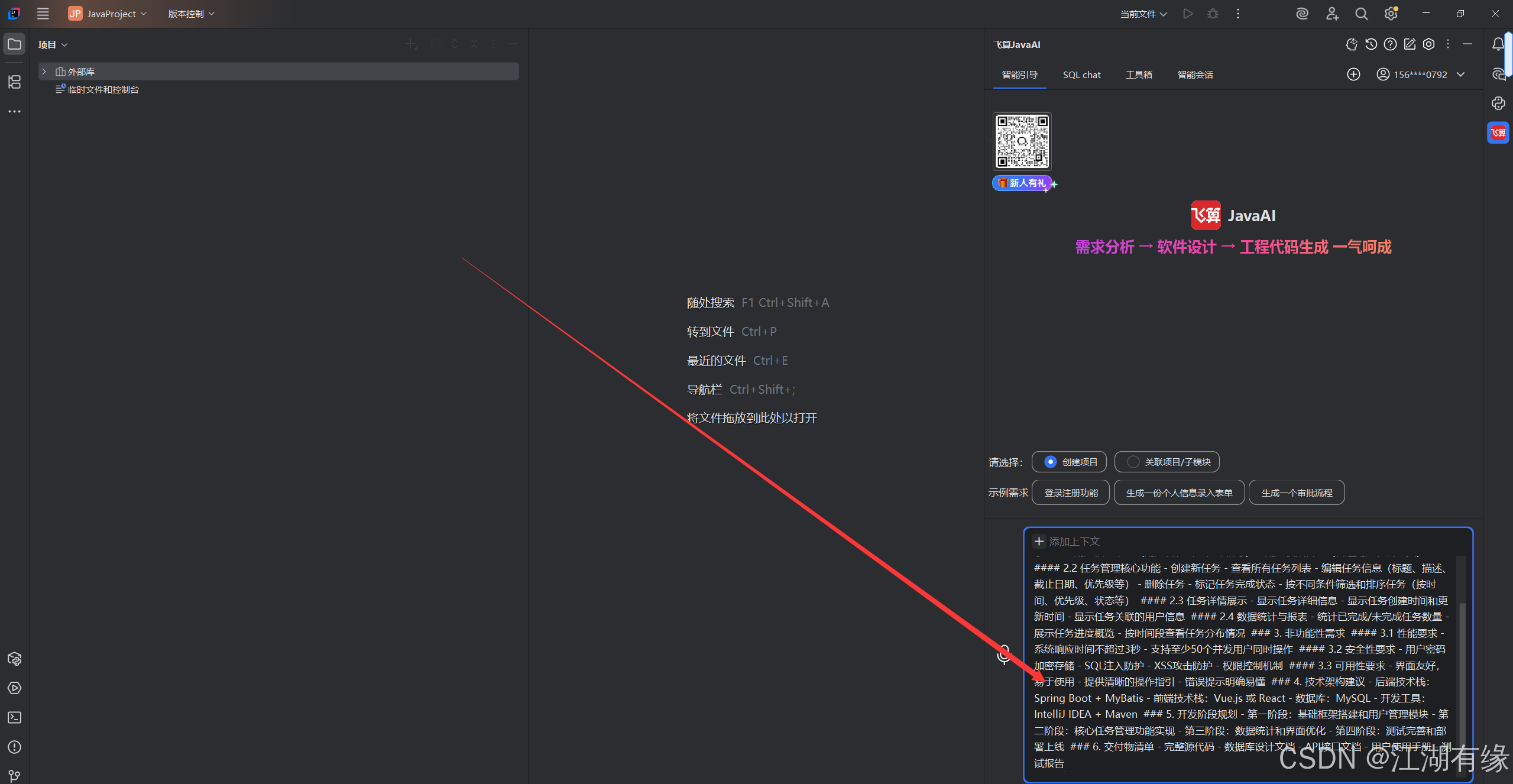This screenshot has width=1513, height=784.
Task: Minimize the 飞算JavaAI panel
Action: (x=1467, y=44)
